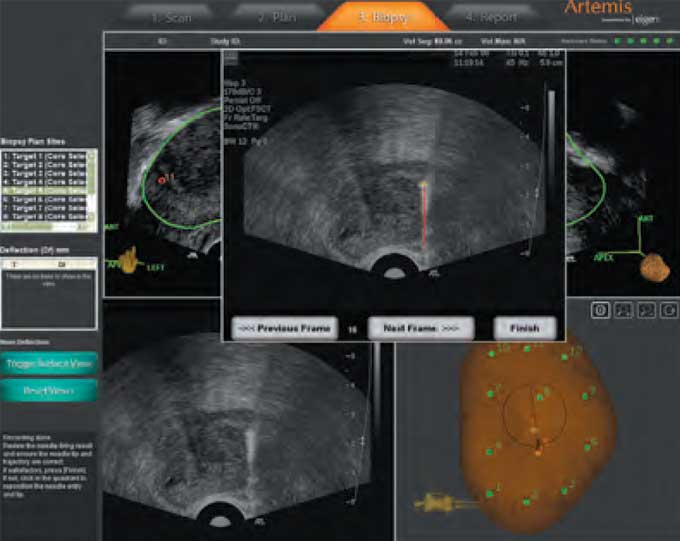Image resolution: width=680 pixels, height=541 pixels.
Task: Open the 2. Plan tab
Action: click(x=278, y=18)
